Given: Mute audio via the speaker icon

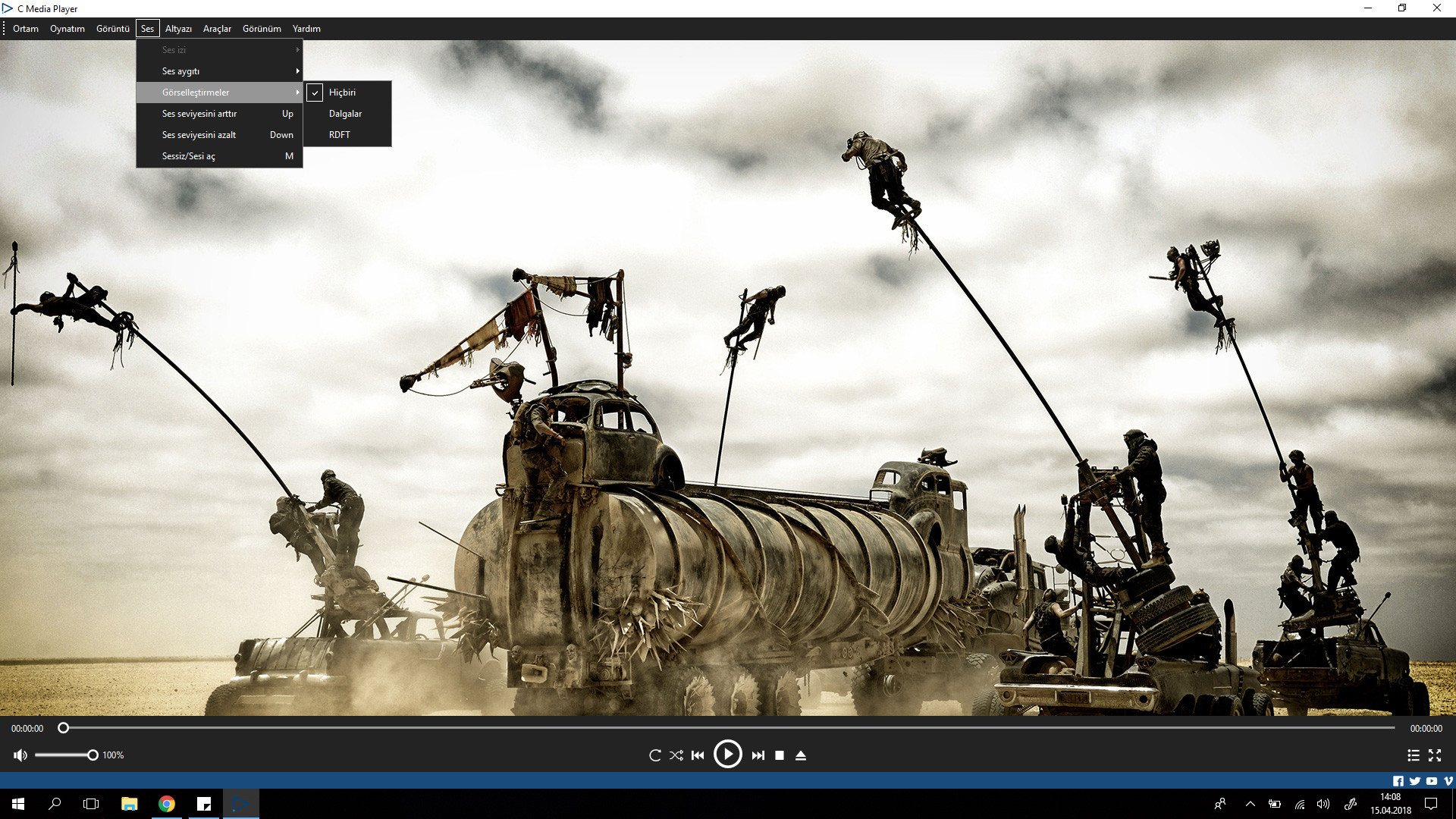Looking at the screenshot, I should point(20,755).
